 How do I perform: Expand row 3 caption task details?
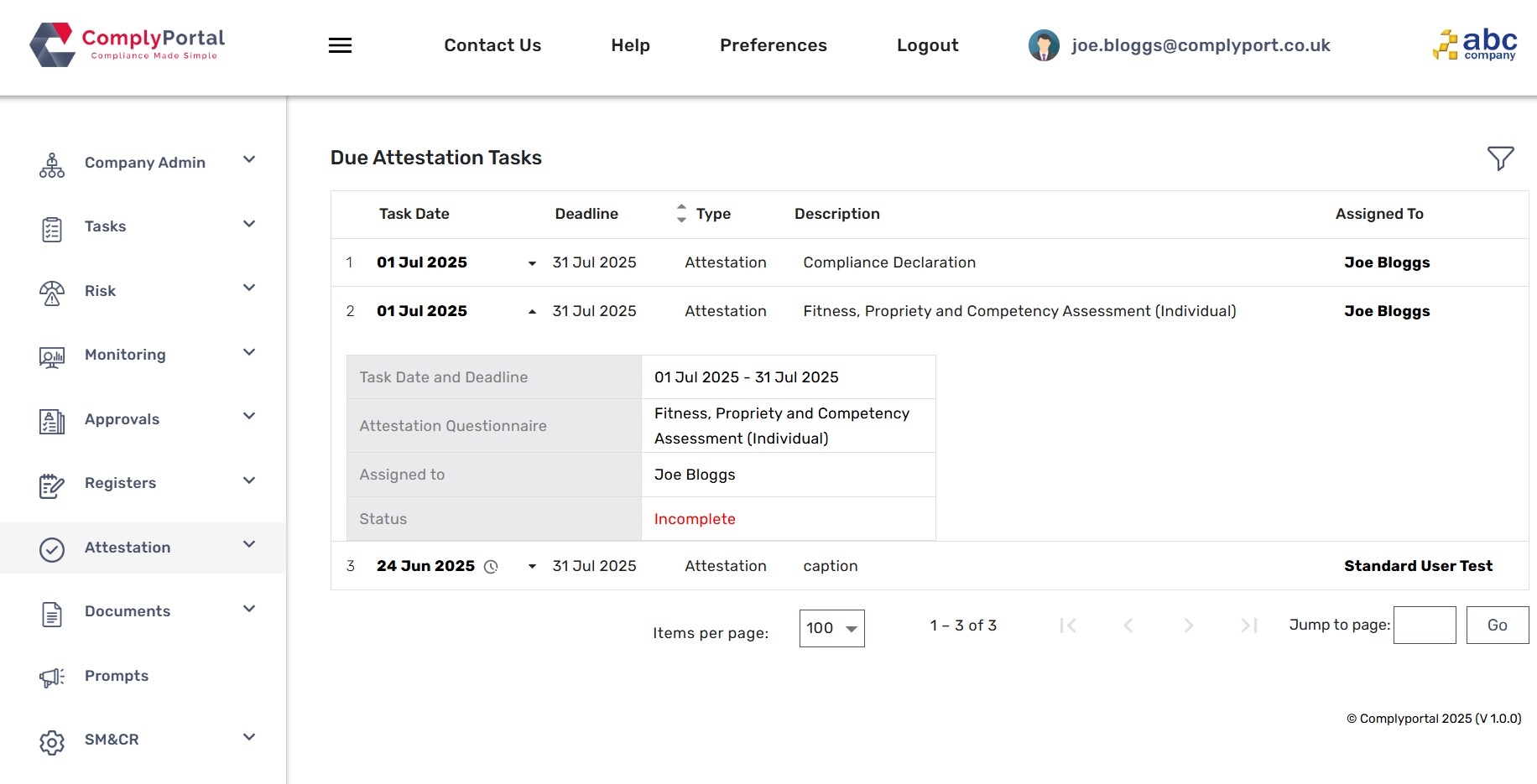(532, 567)
